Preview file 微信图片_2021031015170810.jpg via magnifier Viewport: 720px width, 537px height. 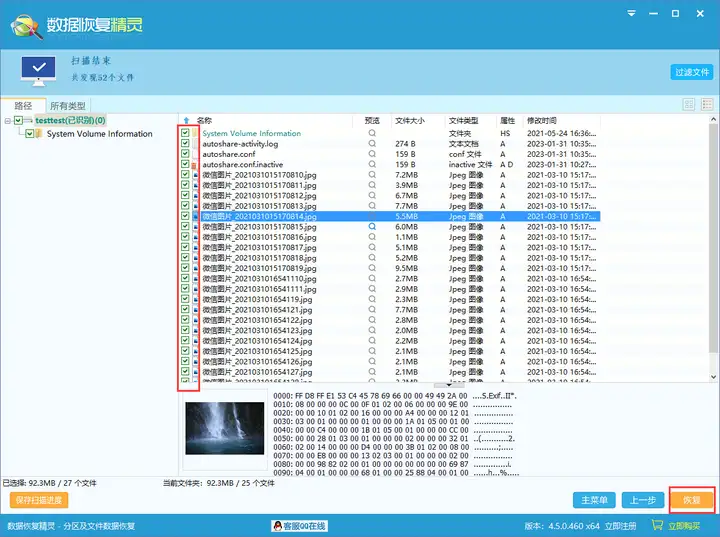pos(372,175)
